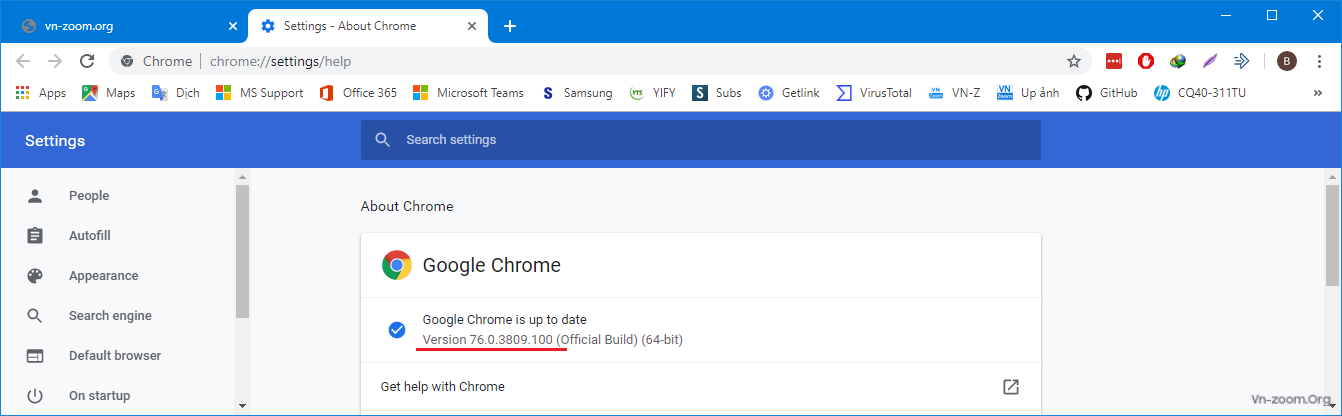Open a new tab with plus button
The width and height of the screenshot is (1342, 416).
pyautogui.click(x=510, y=26)
